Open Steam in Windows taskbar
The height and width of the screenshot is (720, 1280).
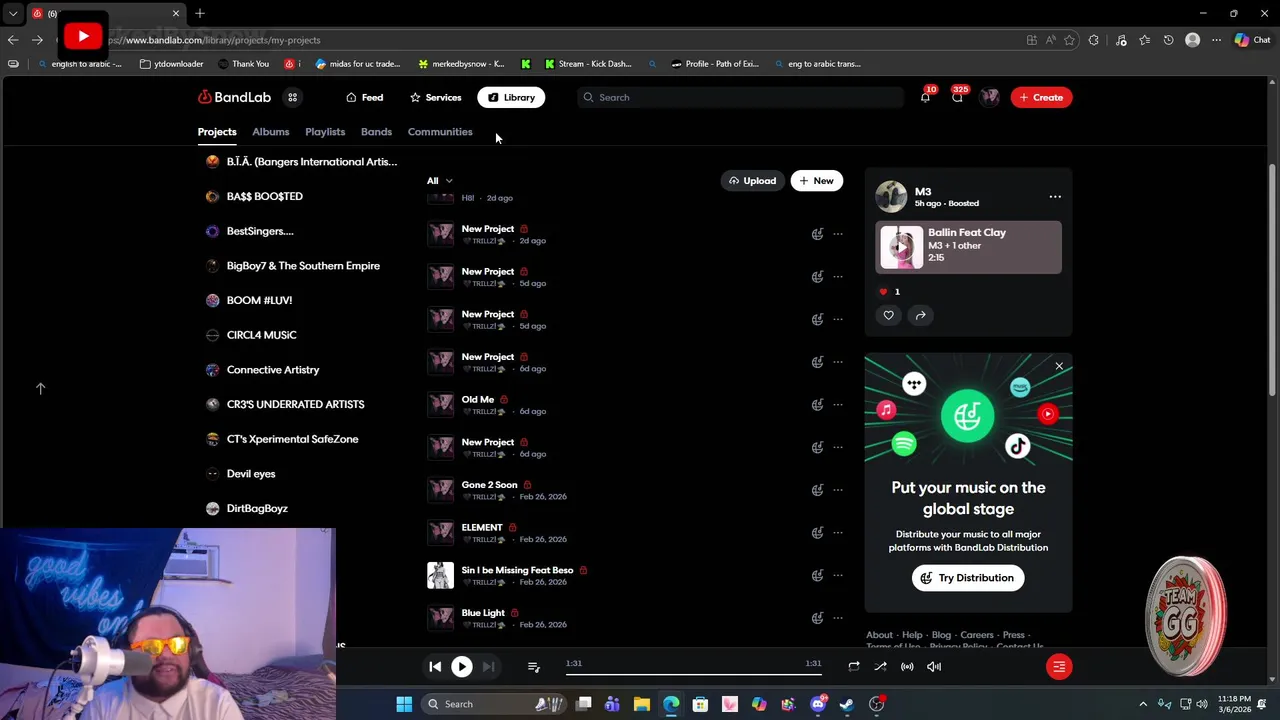pos(847,704)
